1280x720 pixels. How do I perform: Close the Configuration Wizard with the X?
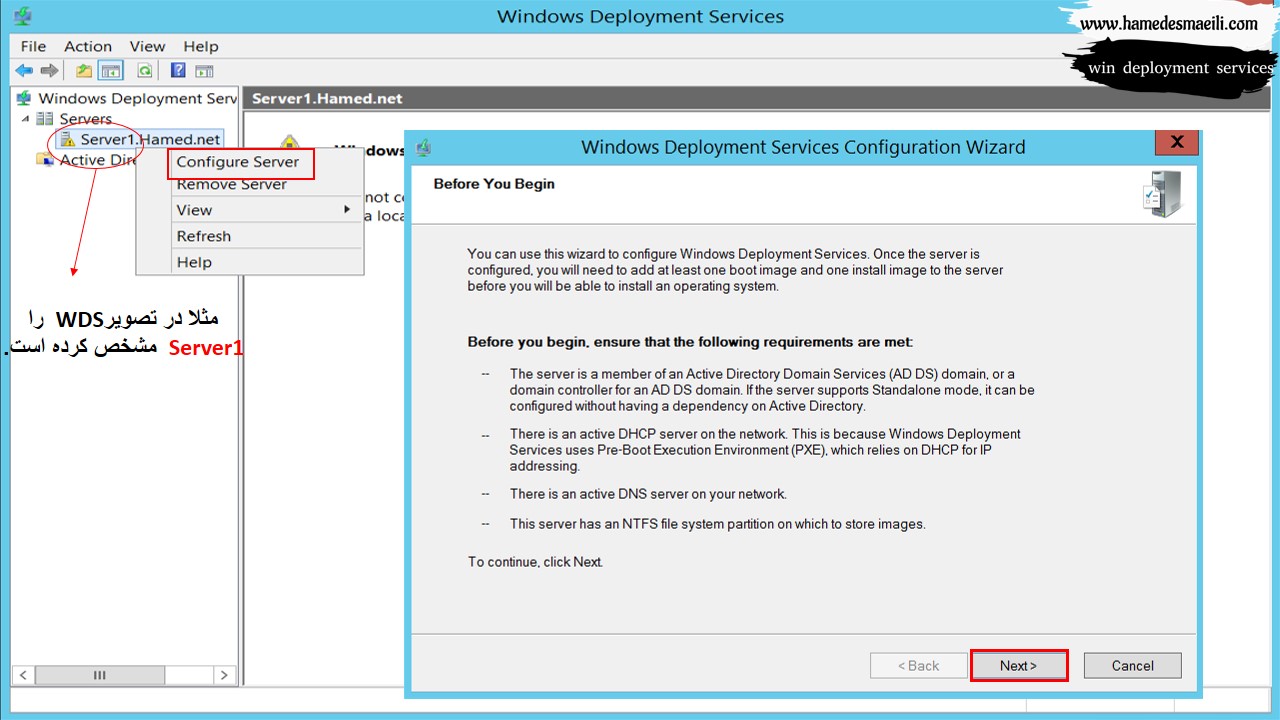pos(1177,142)
